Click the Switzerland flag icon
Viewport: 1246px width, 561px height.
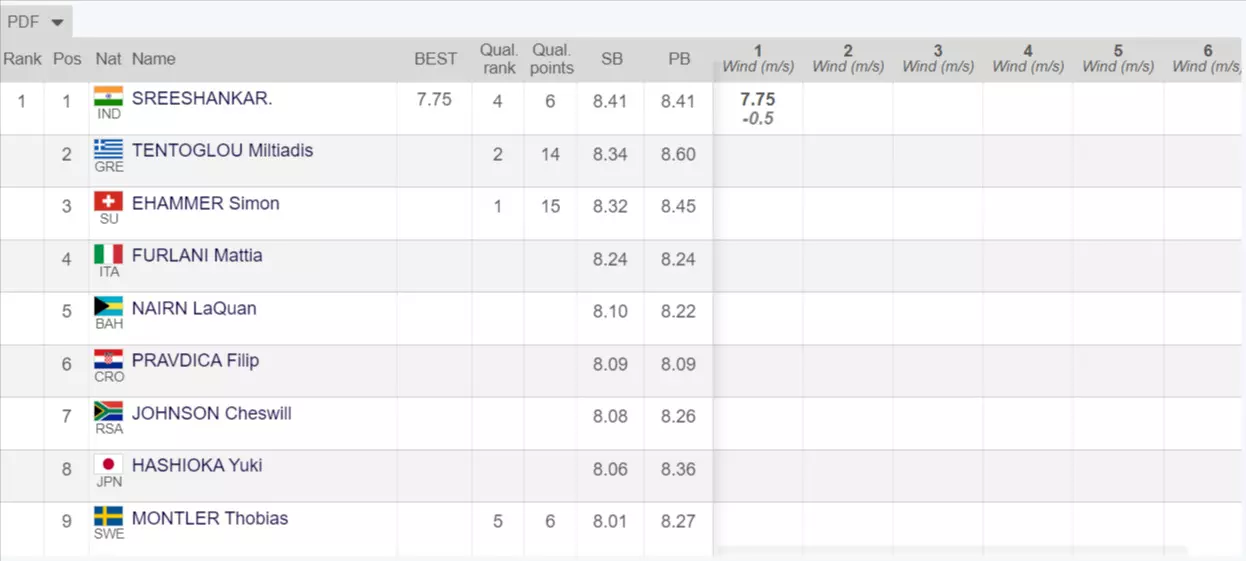point(108,201)
